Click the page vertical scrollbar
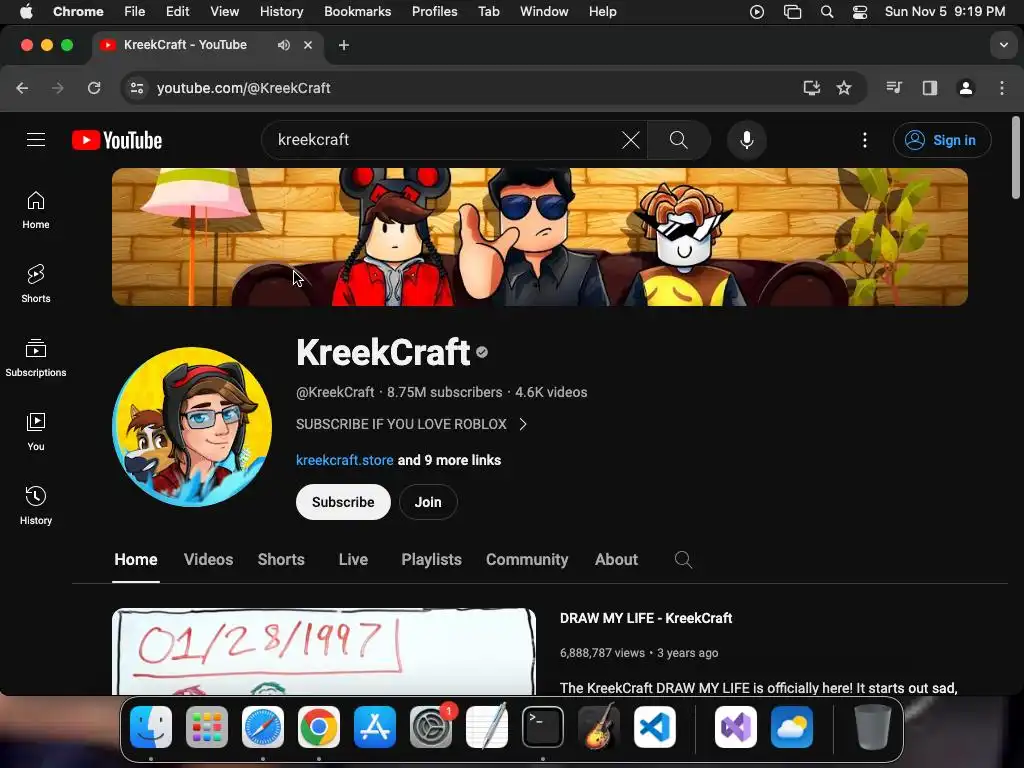1024x768 pixels. [x=1016, y=157]
